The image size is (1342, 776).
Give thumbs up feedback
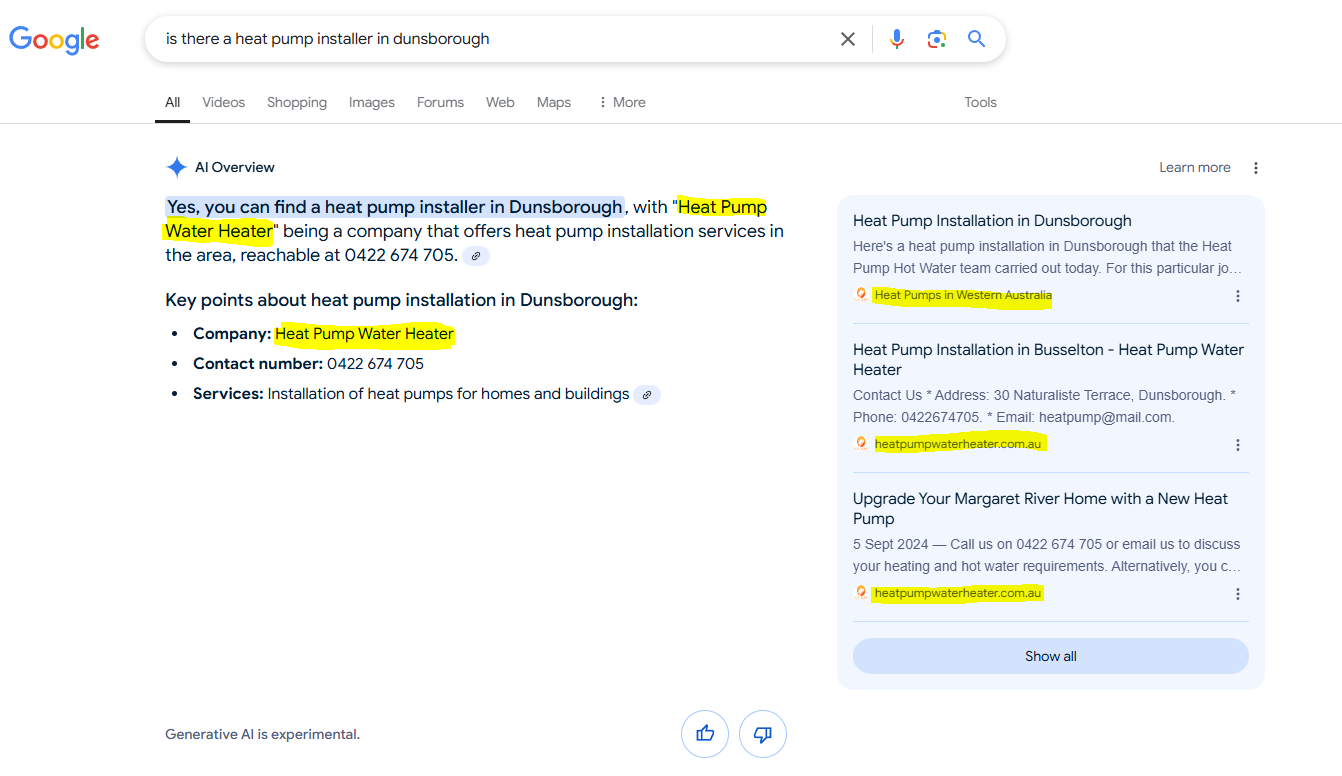(x=705, y=734)
